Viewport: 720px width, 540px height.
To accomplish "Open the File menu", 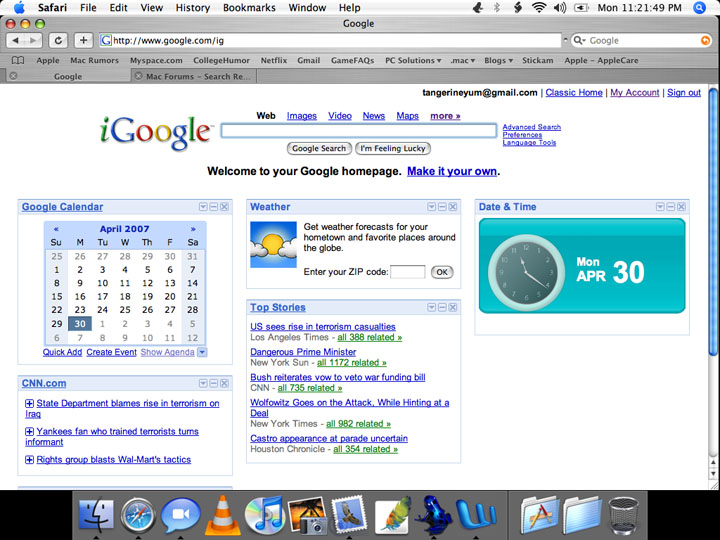I will pyautogui.click(x=88, y=8).
